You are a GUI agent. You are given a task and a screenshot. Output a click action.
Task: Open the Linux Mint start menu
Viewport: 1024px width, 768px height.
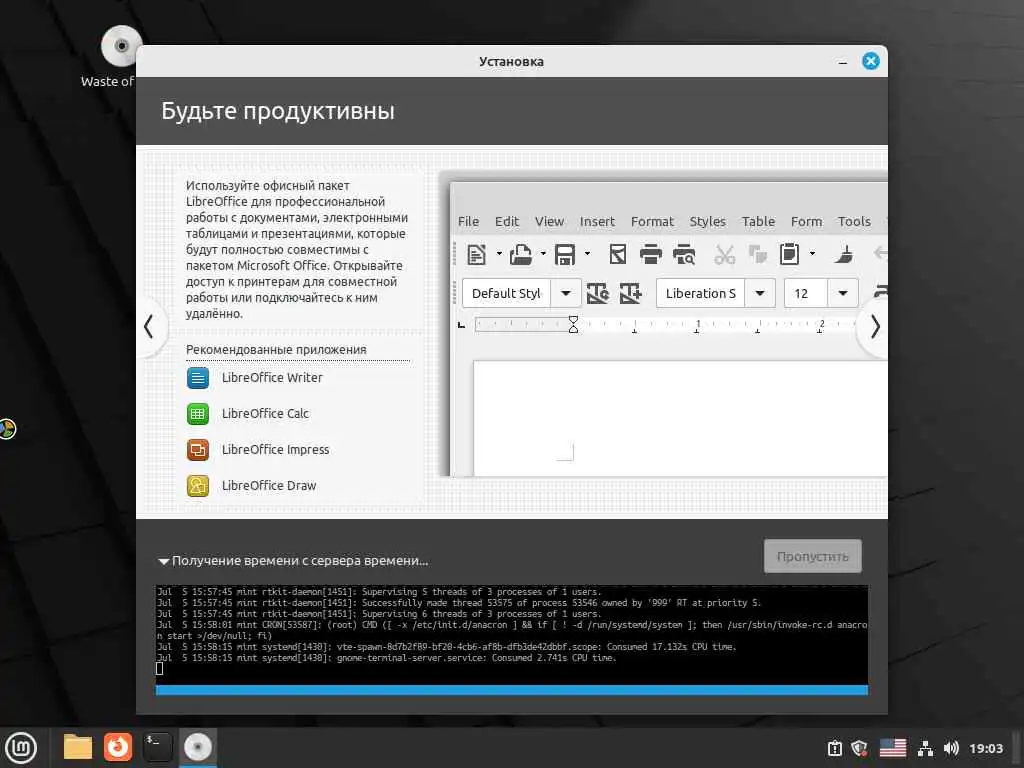tap(21, 748)
